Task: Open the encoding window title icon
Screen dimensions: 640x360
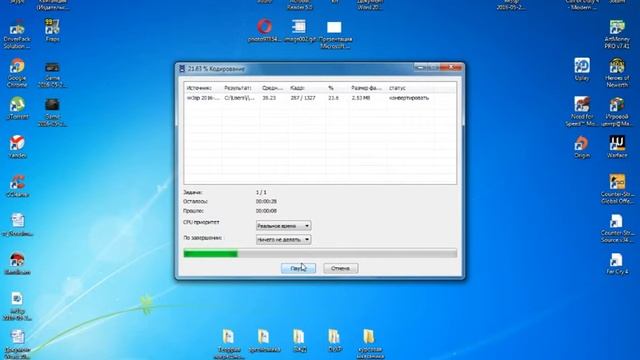Action: point(182,69)
